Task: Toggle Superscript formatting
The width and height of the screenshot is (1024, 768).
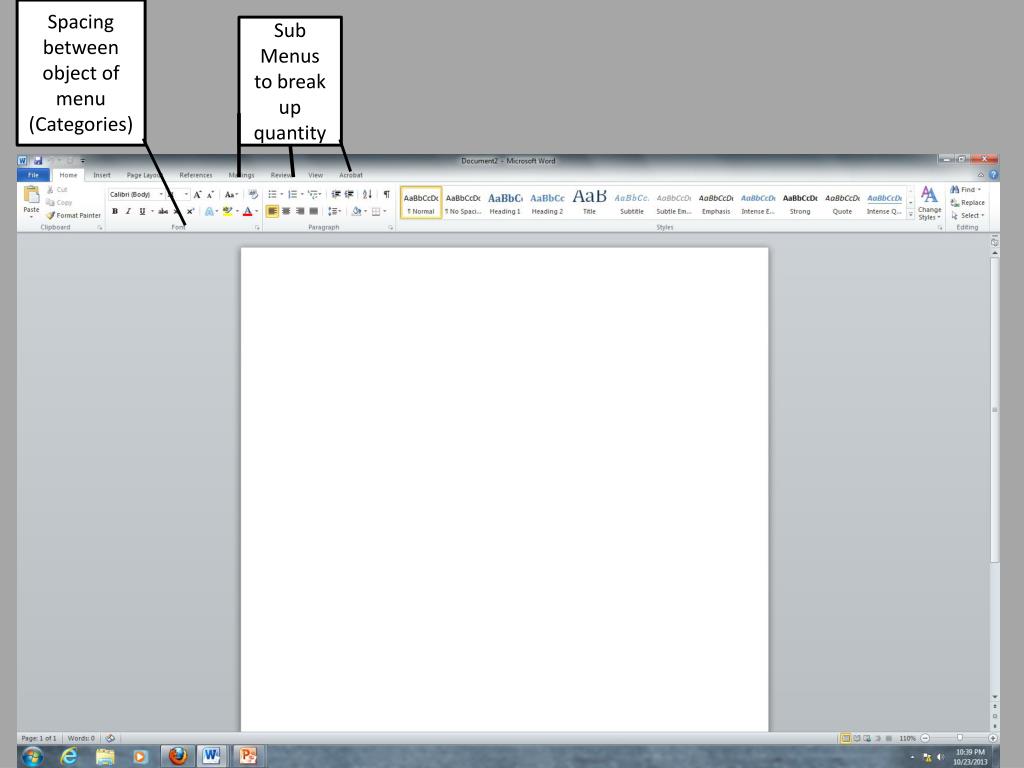Action: point(190,211)
